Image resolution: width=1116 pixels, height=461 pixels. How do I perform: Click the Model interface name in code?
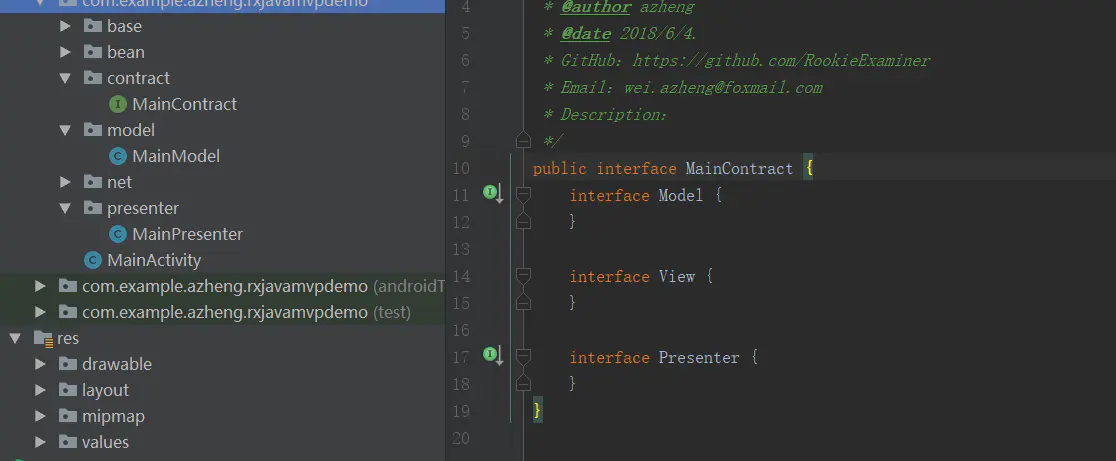(680, 195)
